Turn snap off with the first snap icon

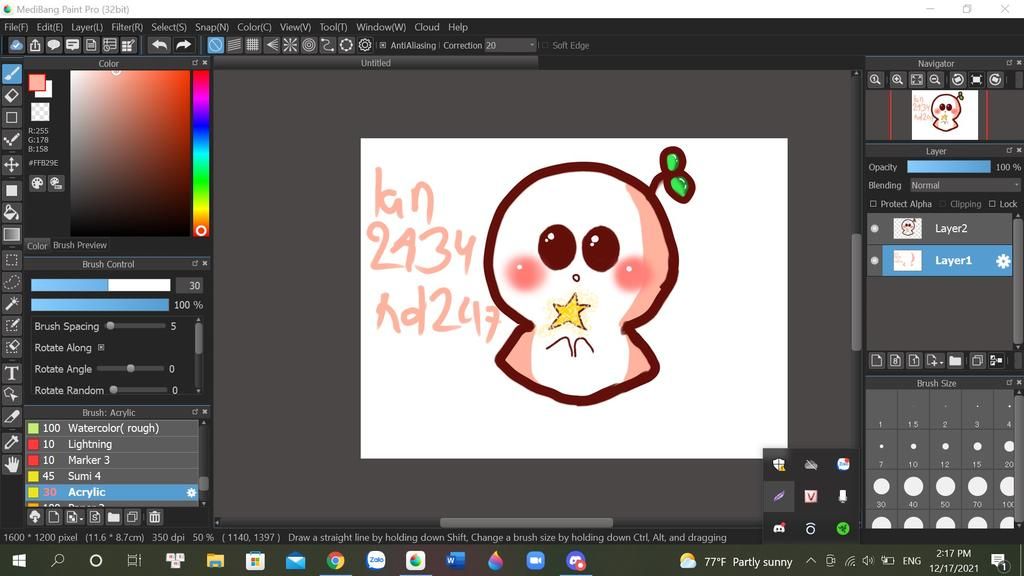[215, 45]
